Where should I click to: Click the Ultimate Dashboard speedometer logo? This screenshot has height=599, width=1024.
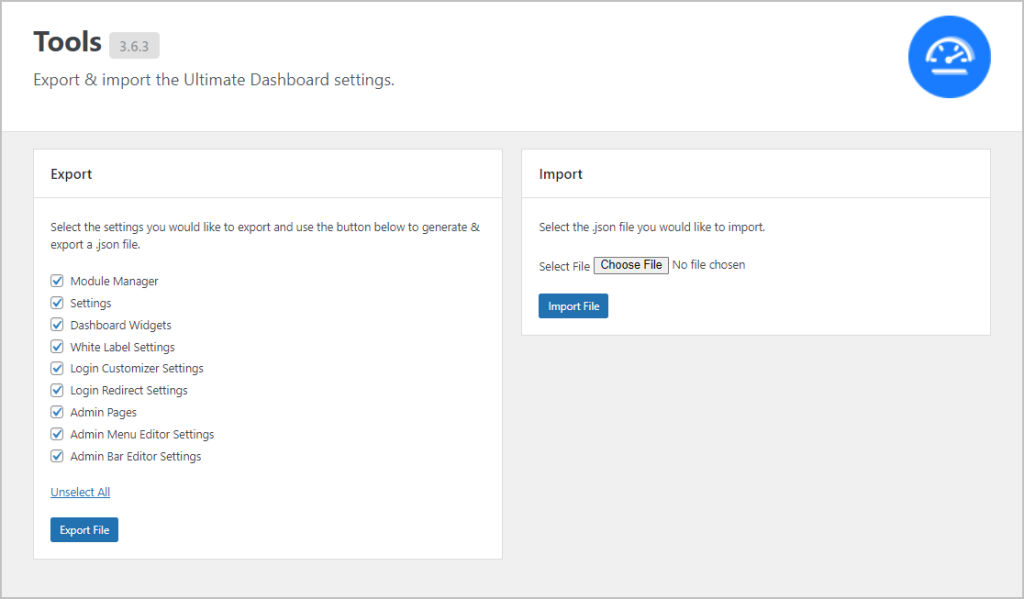[x=949, y=57]
